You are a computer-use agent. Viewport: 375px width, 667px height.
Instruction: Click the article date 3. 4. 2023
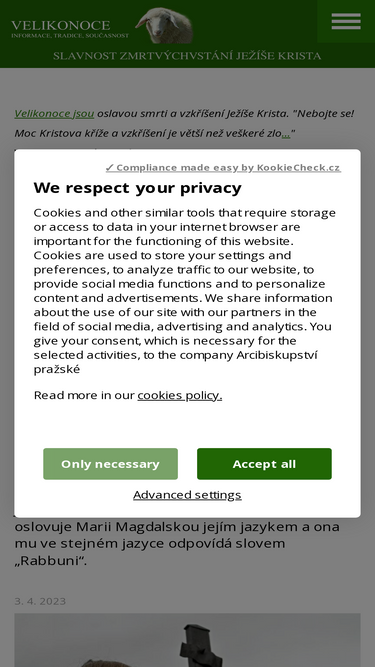coord(40,601)
